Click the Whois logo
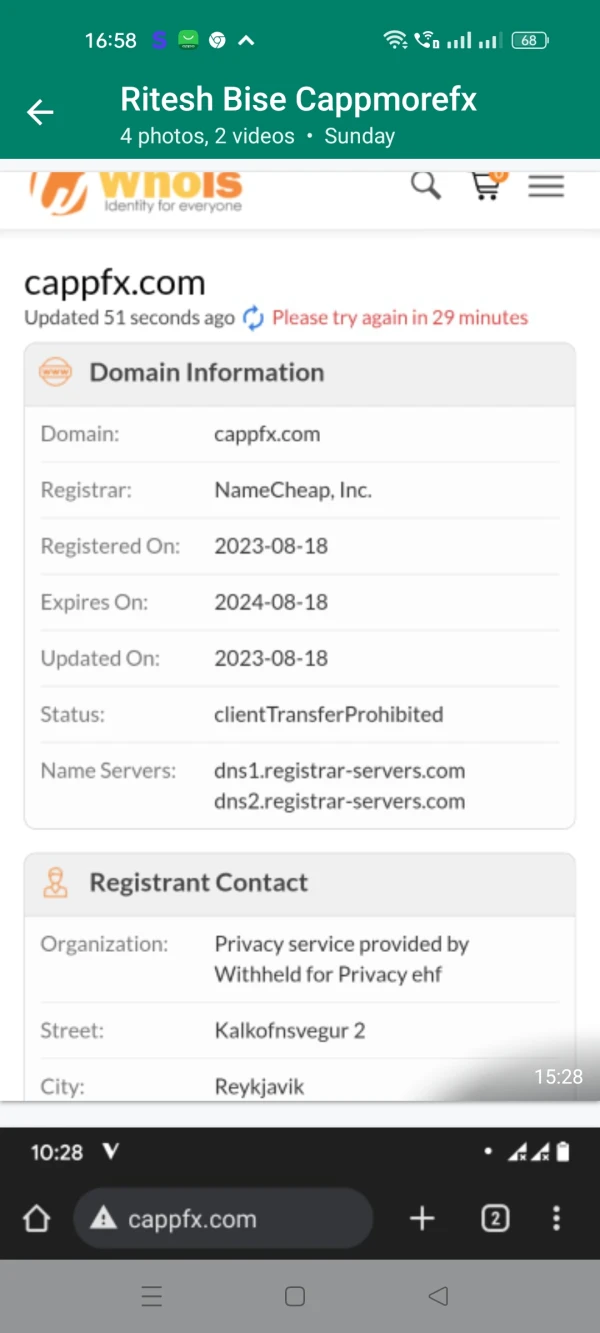Viewport: 600px width, 1333px height. coord(137,190)
